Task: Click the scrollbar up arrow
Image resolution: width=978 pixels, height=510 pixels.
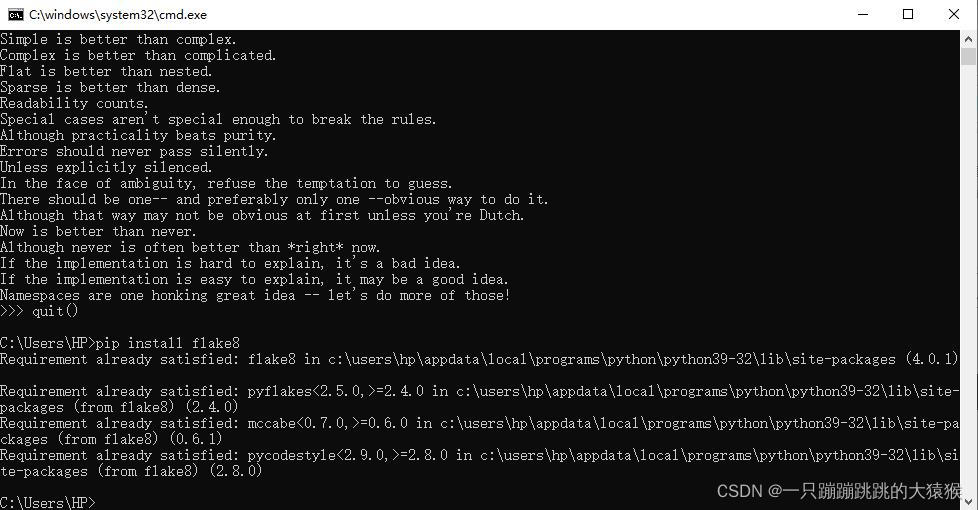Action: (x=969, y=39)
